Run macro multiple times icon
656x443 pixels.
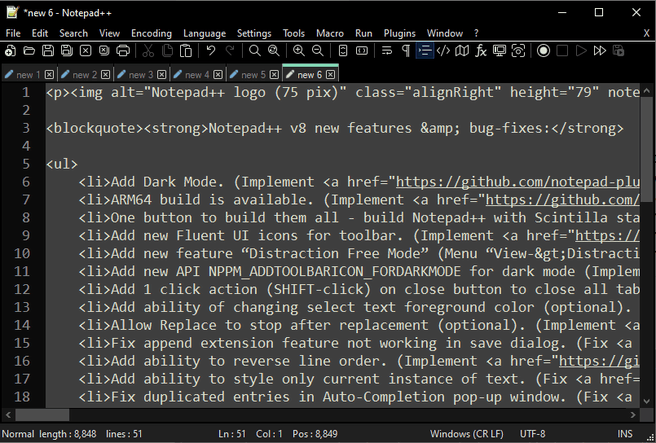600,51
